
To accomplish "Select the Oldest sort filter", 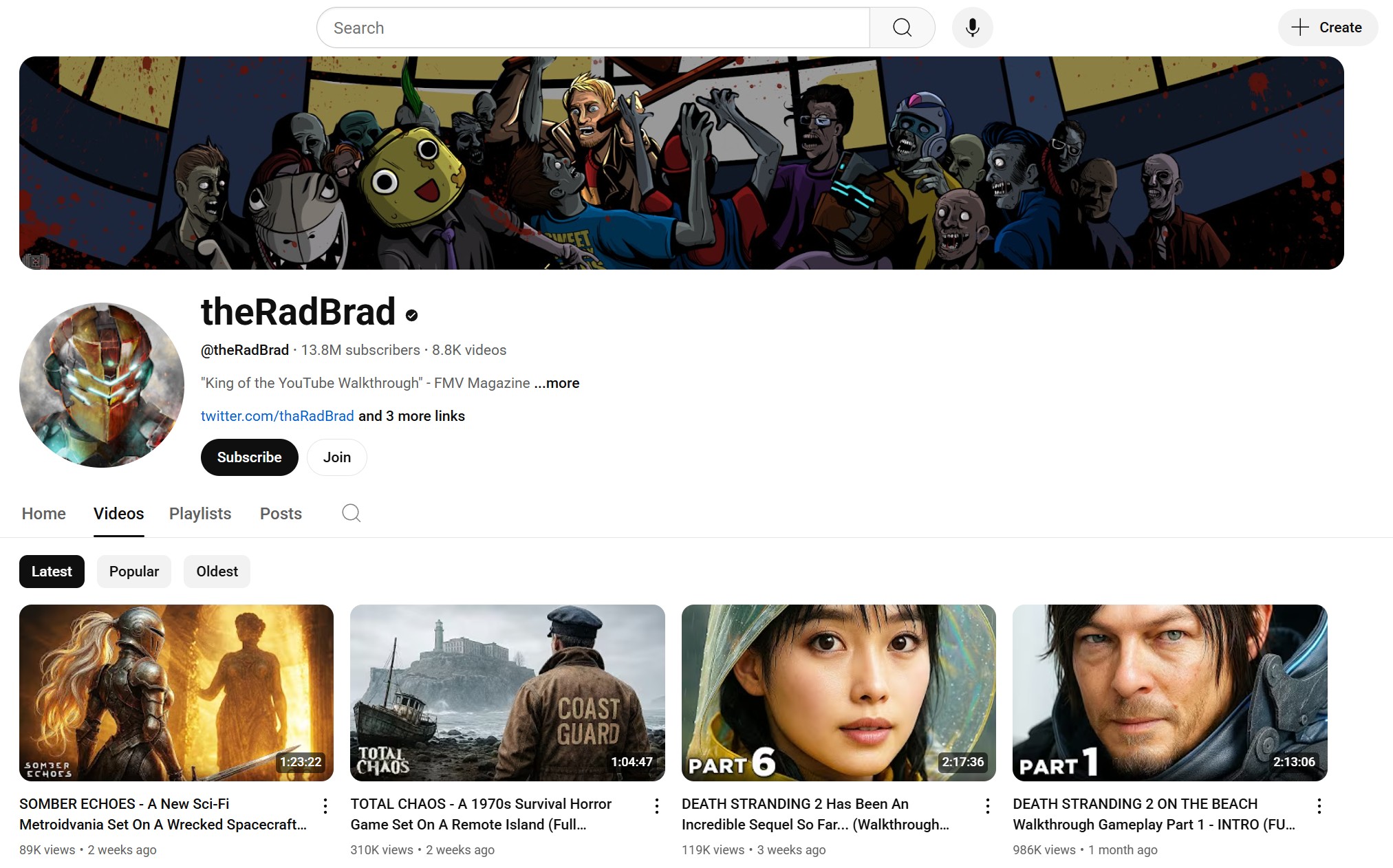I will point(217,572).
